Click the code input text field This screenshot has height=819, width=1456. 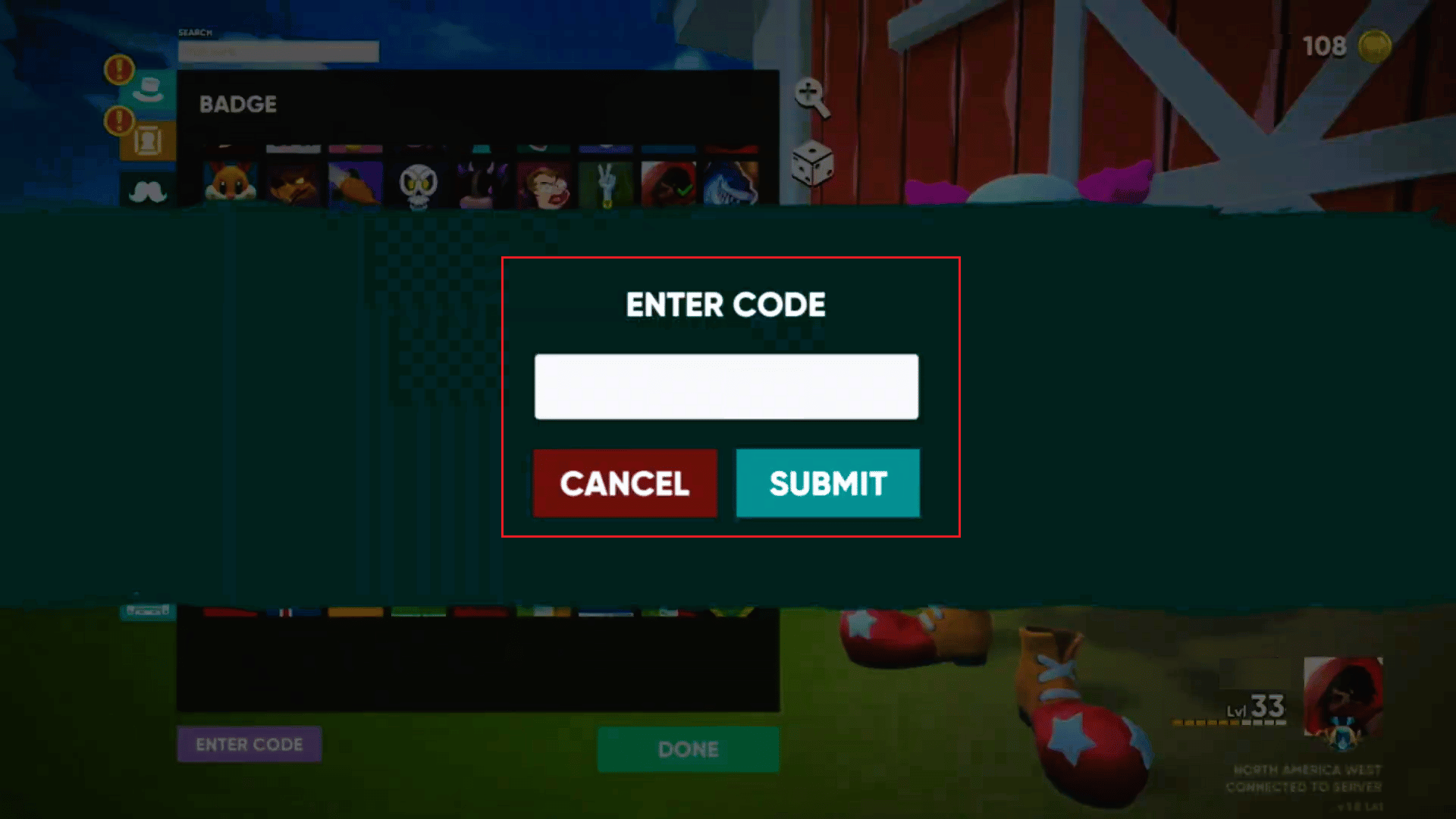click(x=727, y=386)
